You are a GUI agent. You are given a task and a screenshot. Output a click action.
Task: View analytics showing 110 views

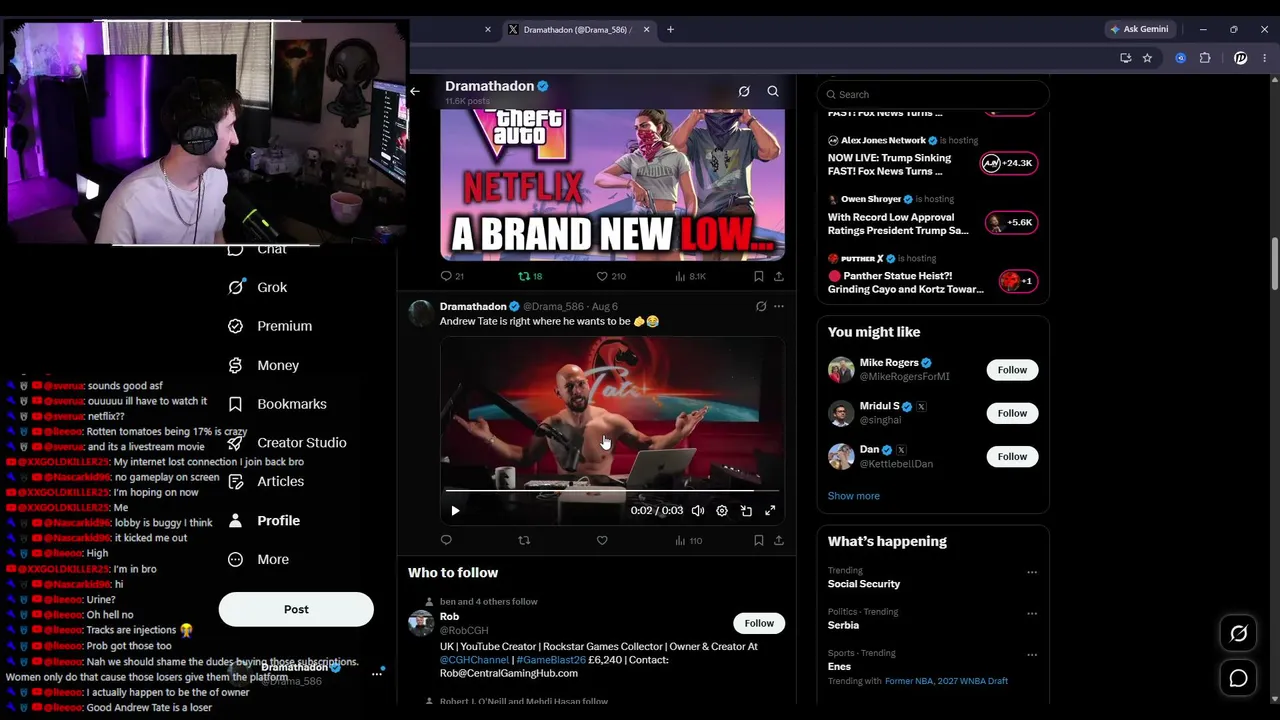[x=689, y=540]
